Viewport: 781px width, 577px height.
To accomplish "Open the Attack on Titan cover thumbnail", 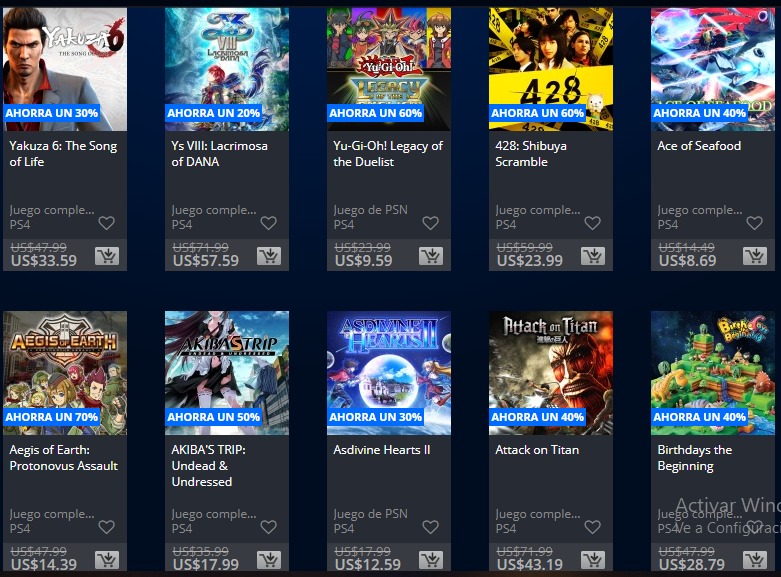I will click(x=551, y=373).
